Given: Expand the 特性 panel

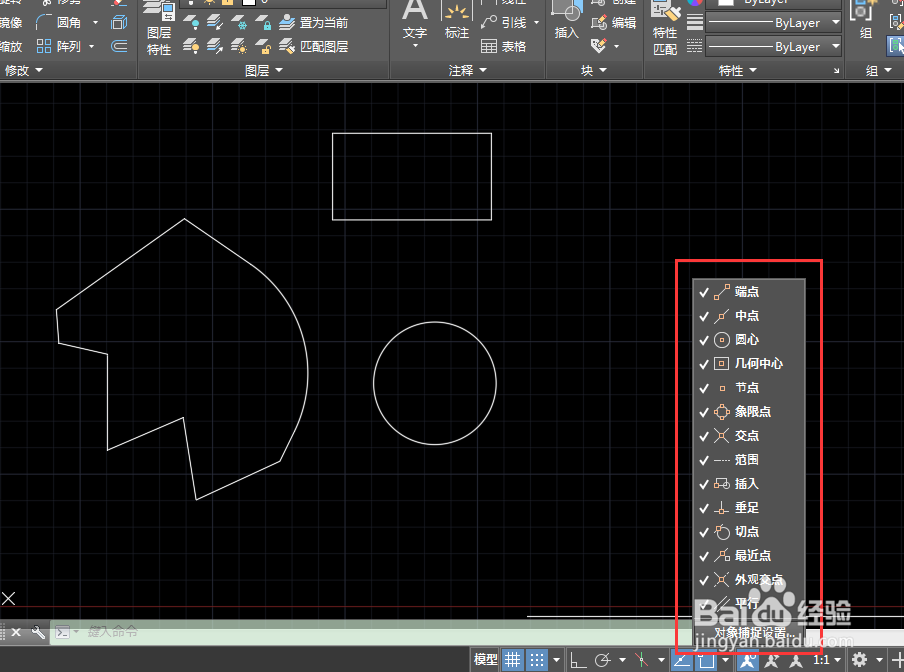Looking at the screenshot, I should 737,70.
